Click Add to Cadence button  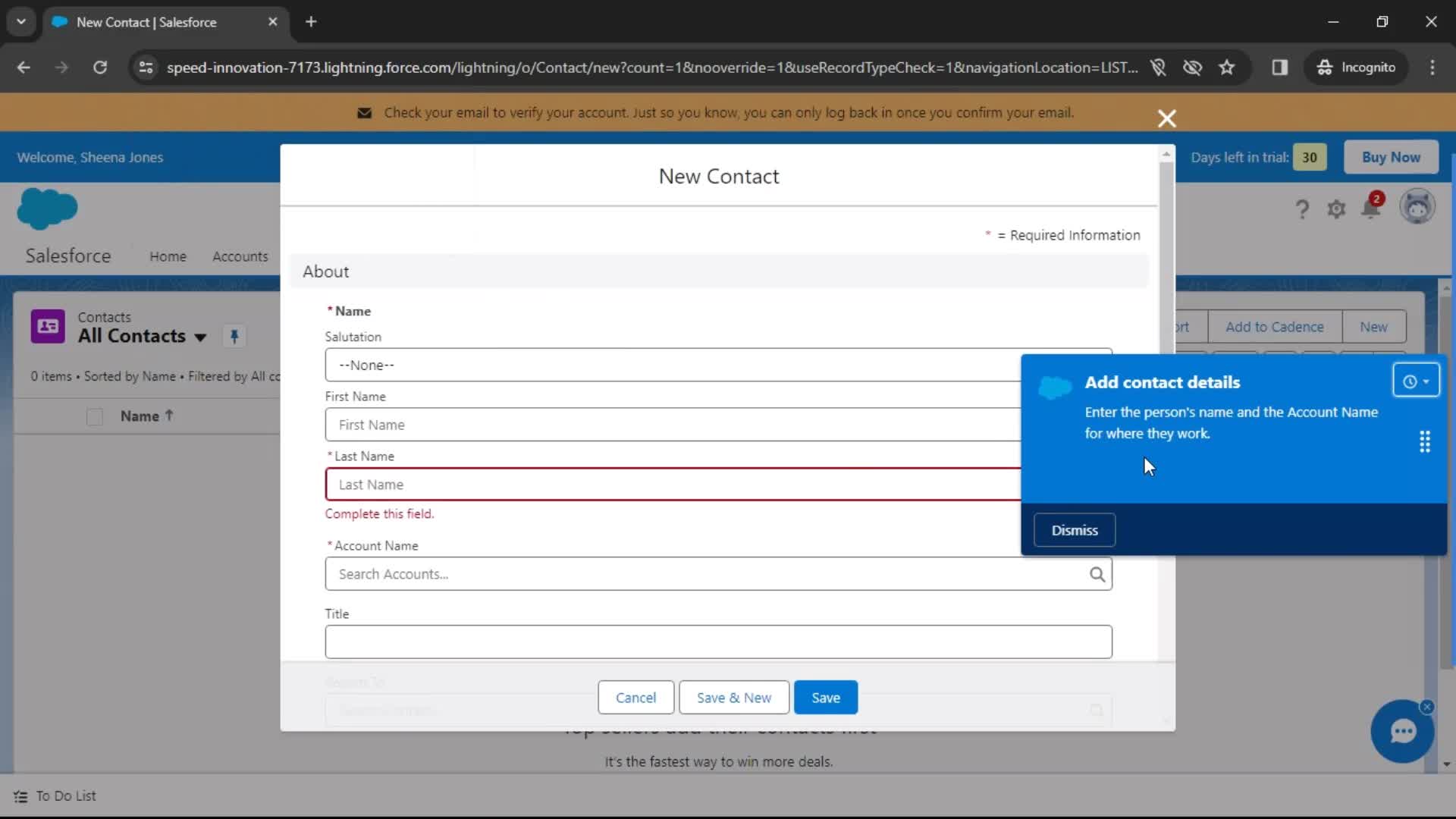(1274, 327)
